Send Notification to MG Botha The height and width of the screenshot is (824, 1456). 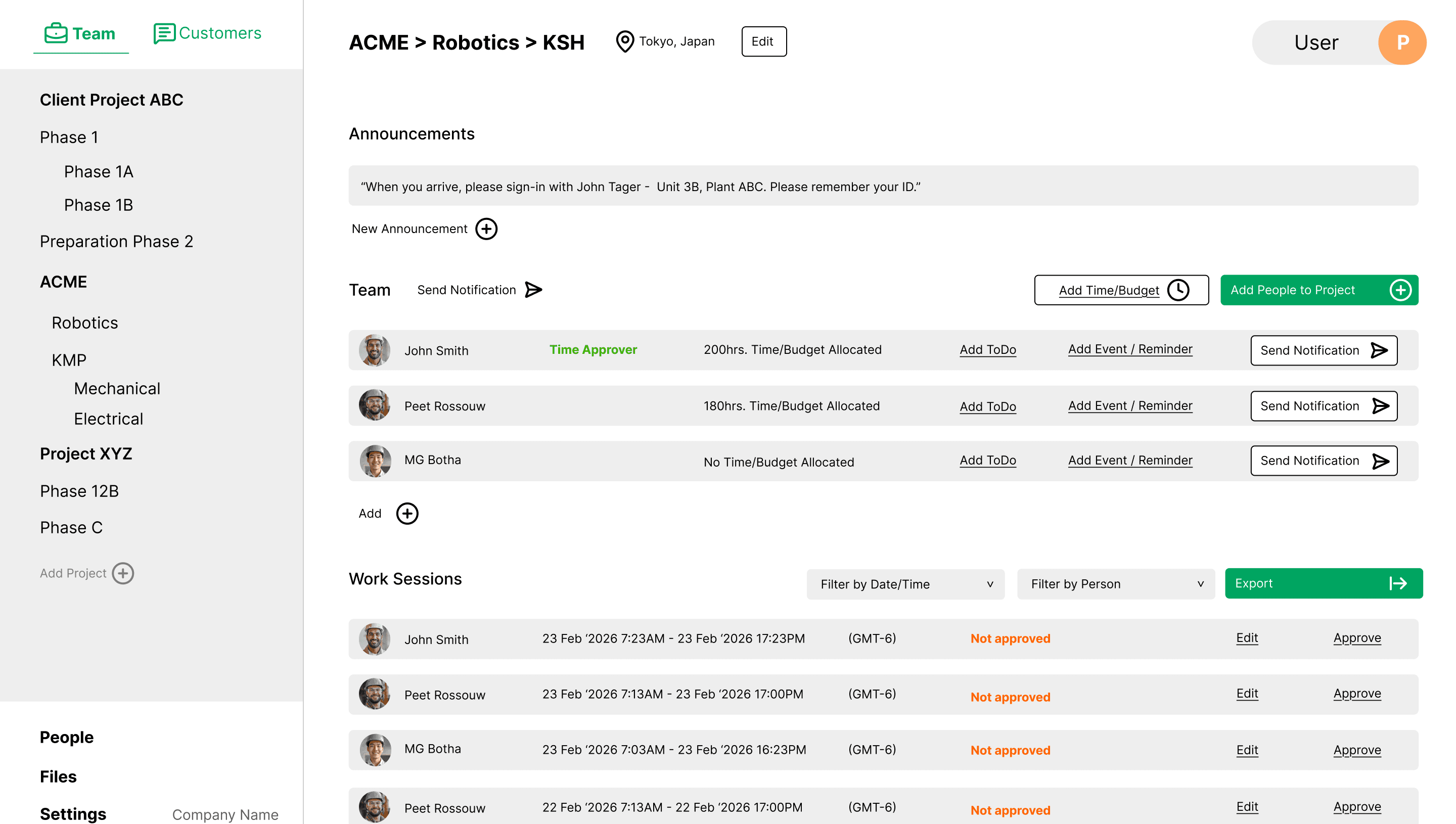coord(1324,461)
